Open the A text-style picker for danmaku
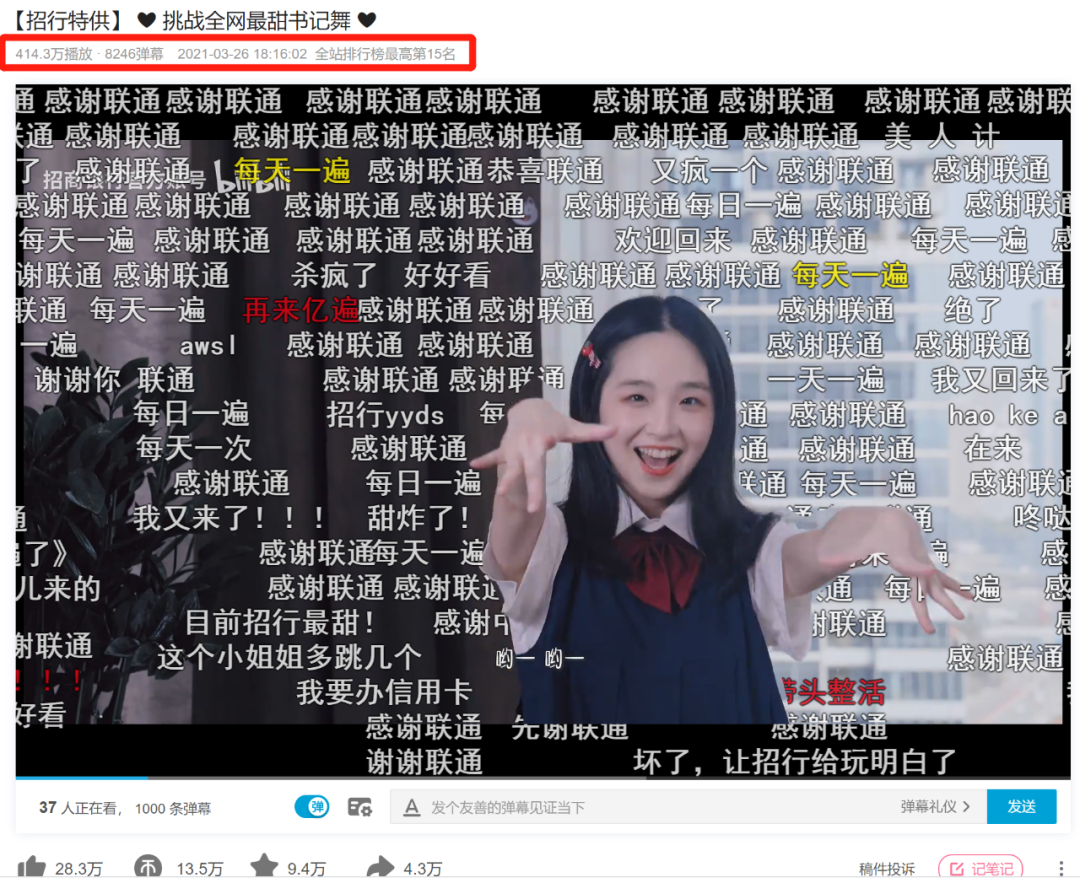 tap(412, 807)
